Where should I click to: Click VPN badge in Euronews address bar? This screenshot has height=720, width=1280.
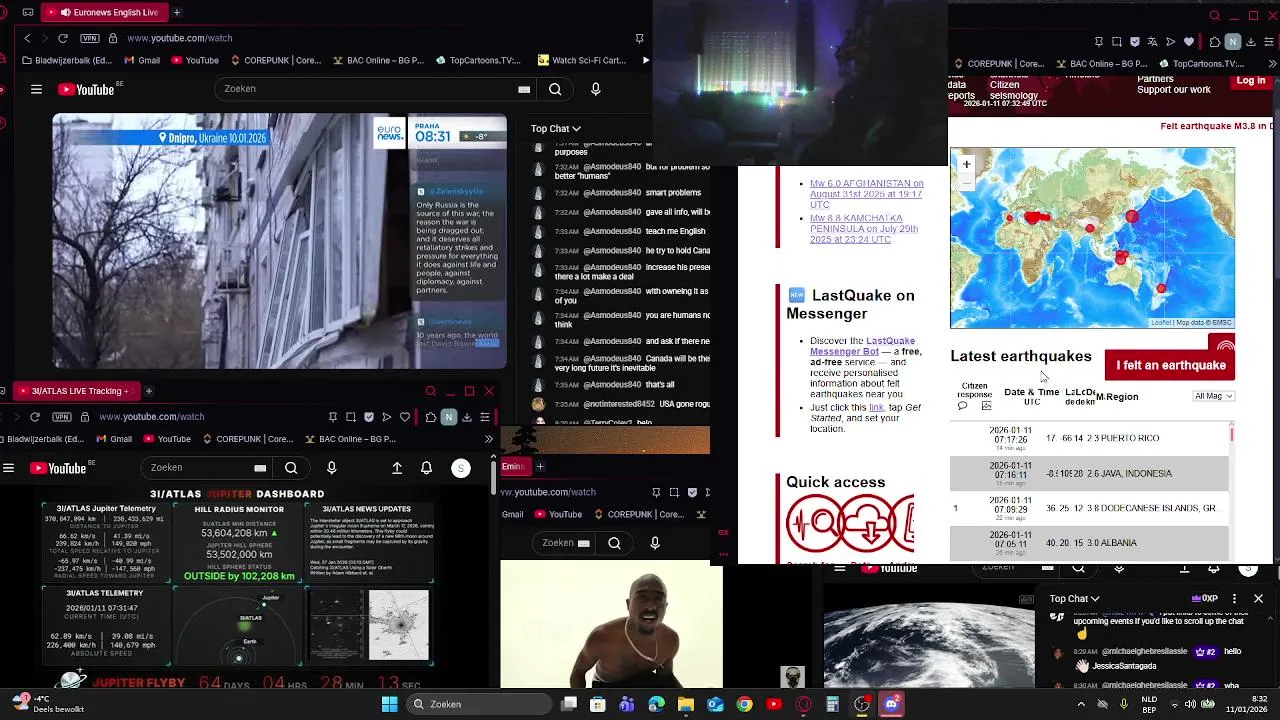click(x=90, y=38)
